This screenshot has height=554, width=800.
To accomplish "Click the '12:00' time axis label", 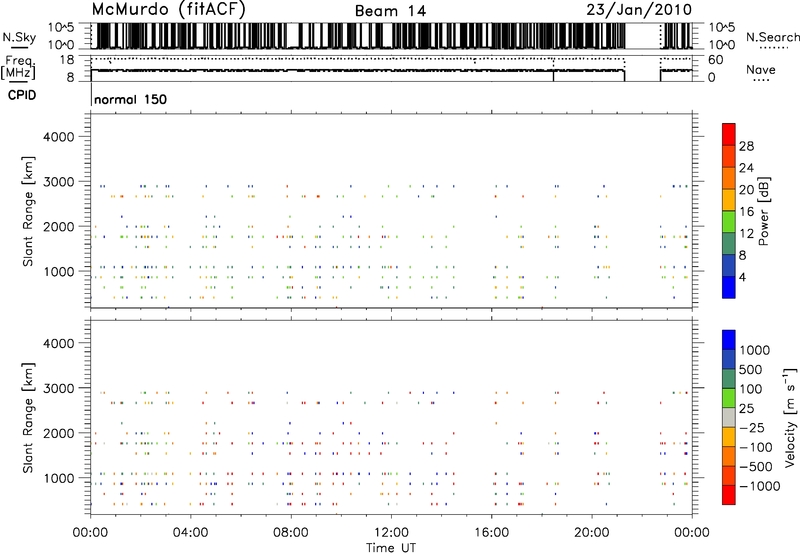I will (x=391, y=533).
